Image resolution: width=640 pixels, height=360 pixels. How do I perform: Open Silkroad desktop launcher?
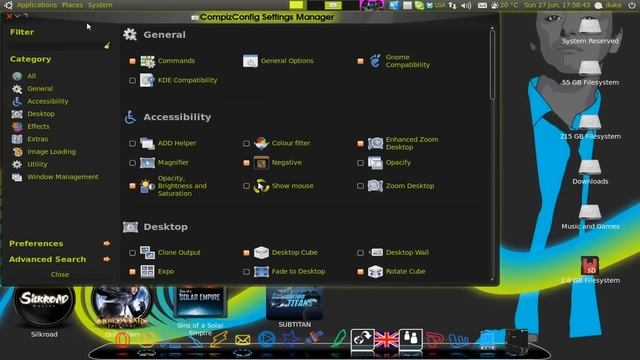44,301
